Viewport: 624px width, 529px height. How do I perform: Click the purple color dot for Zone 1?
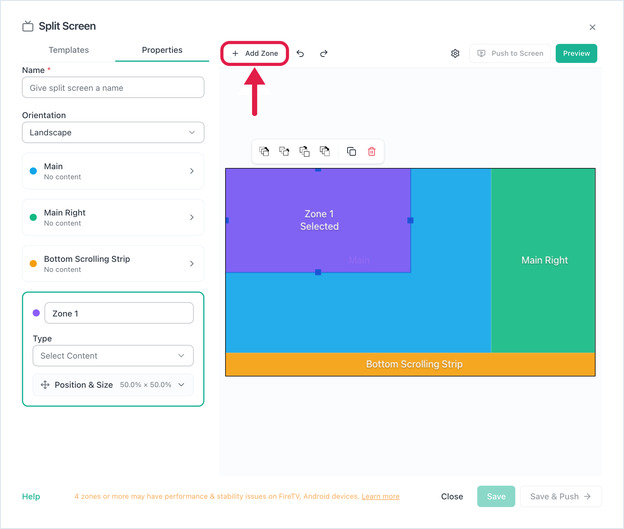36,313
